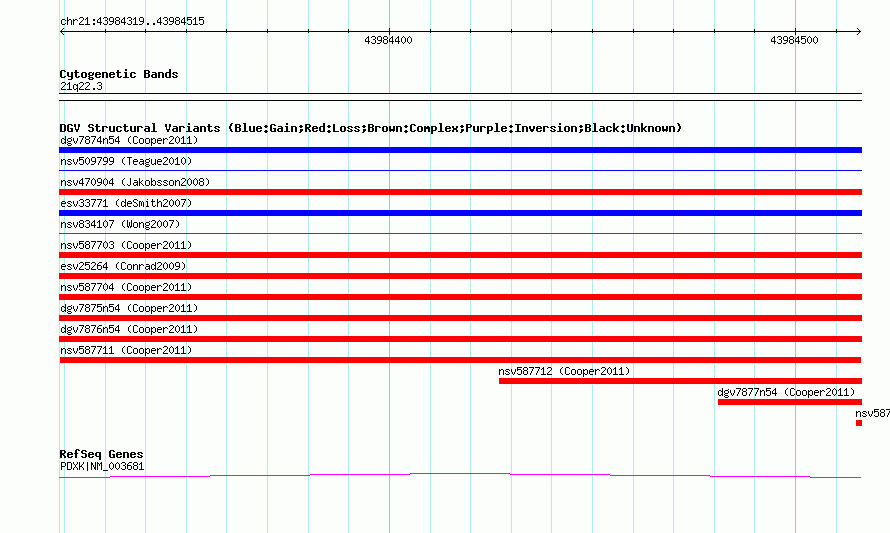This screenshot has height=533, width=890.
Task: Click the dgv7876n54 (Cooper2011) label
Action: pyautogui.click(x=129, y=329)
